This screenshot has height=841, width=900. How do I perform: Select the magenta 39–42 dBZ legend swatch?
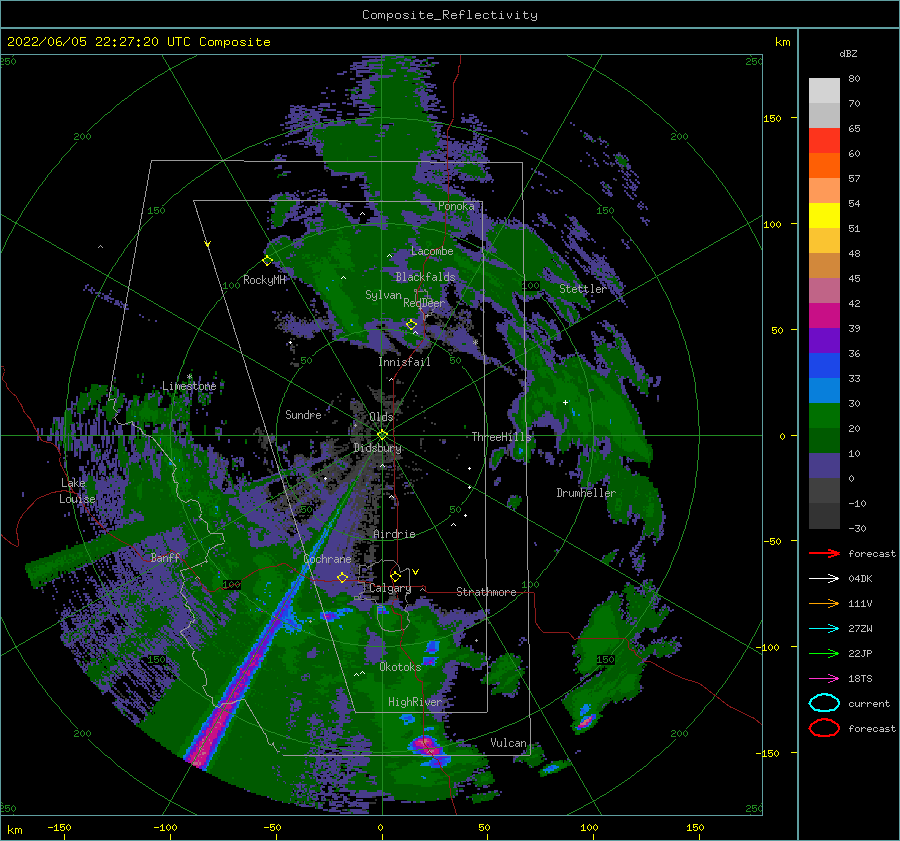[824, 316]
